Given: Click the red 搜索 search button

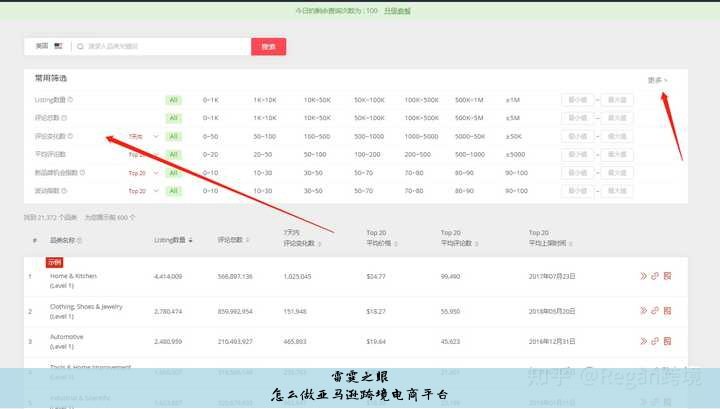Looking at the screenshot, I should (268, 46).
